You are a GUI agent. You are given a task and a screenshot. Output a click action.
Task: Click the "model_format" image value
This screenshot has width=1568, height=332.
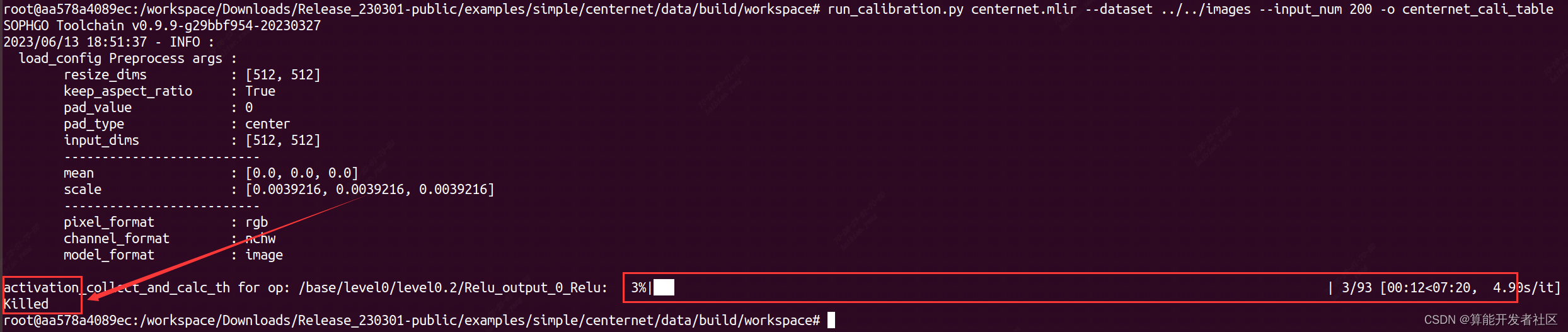tap(264, 255)
